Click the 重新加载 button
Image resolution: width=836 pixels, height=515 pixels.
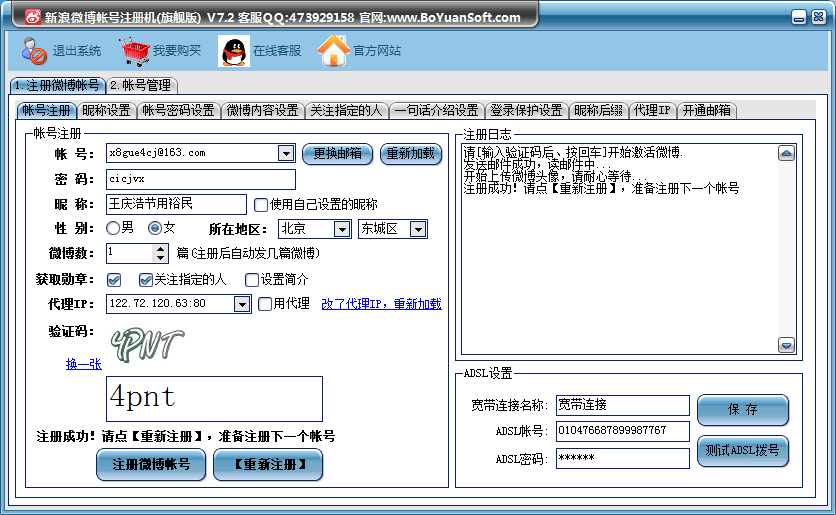(411, 154)
